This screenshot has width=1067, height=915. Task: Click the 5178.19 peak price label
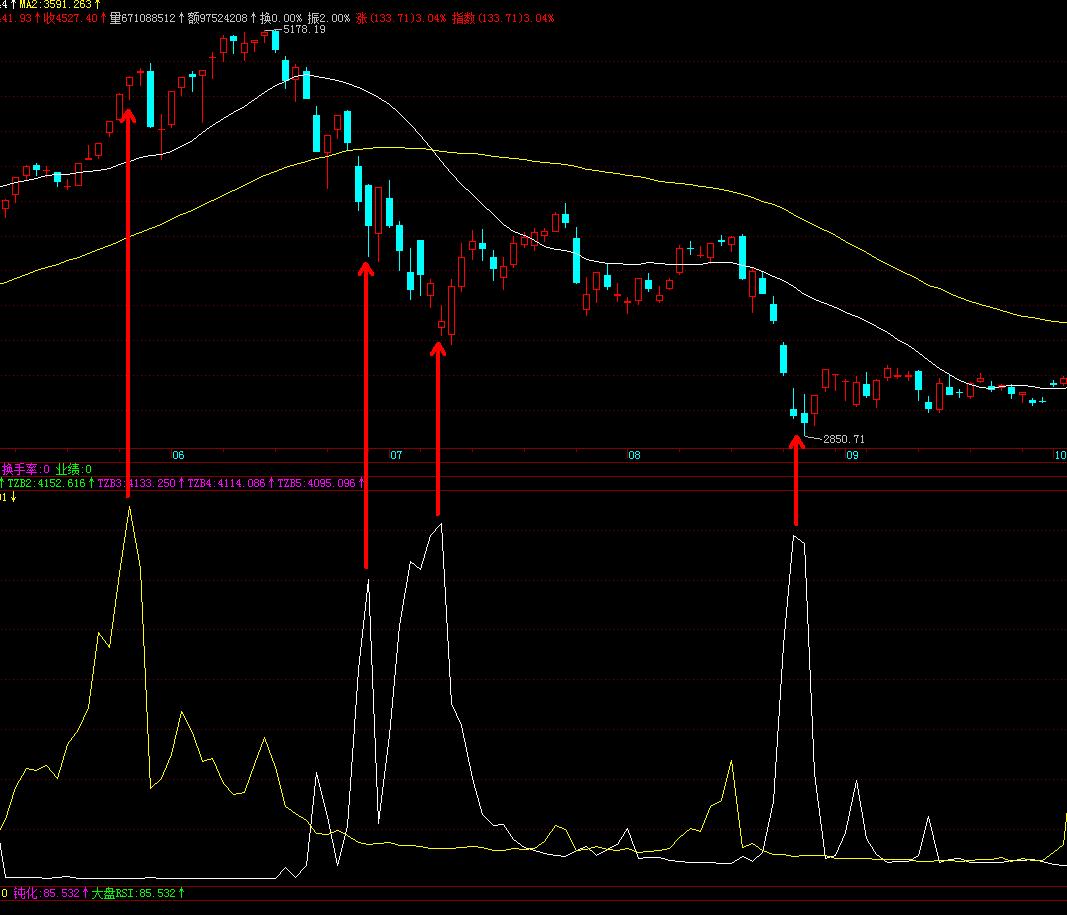click(x=304, y=29)
